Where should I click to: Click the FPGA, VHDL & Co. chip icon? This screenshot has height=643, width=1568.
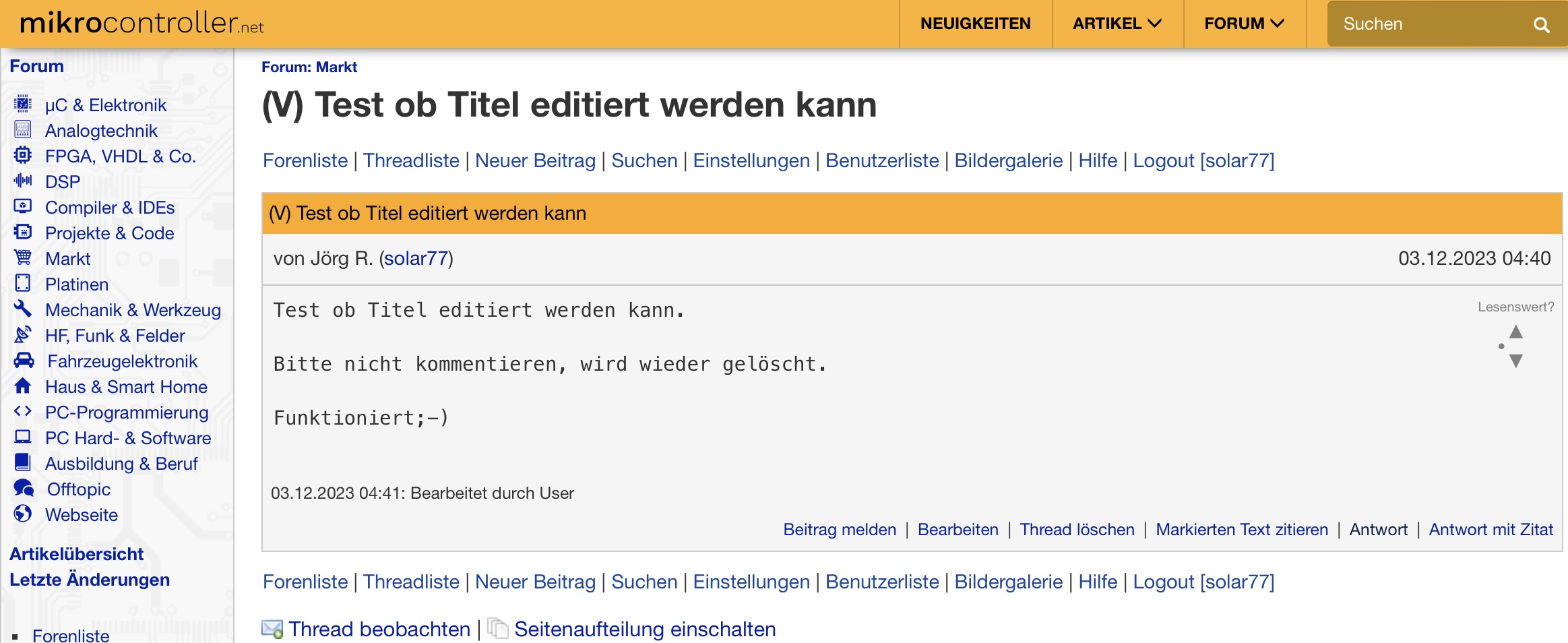pyautogui.click(x=23, y=155)
